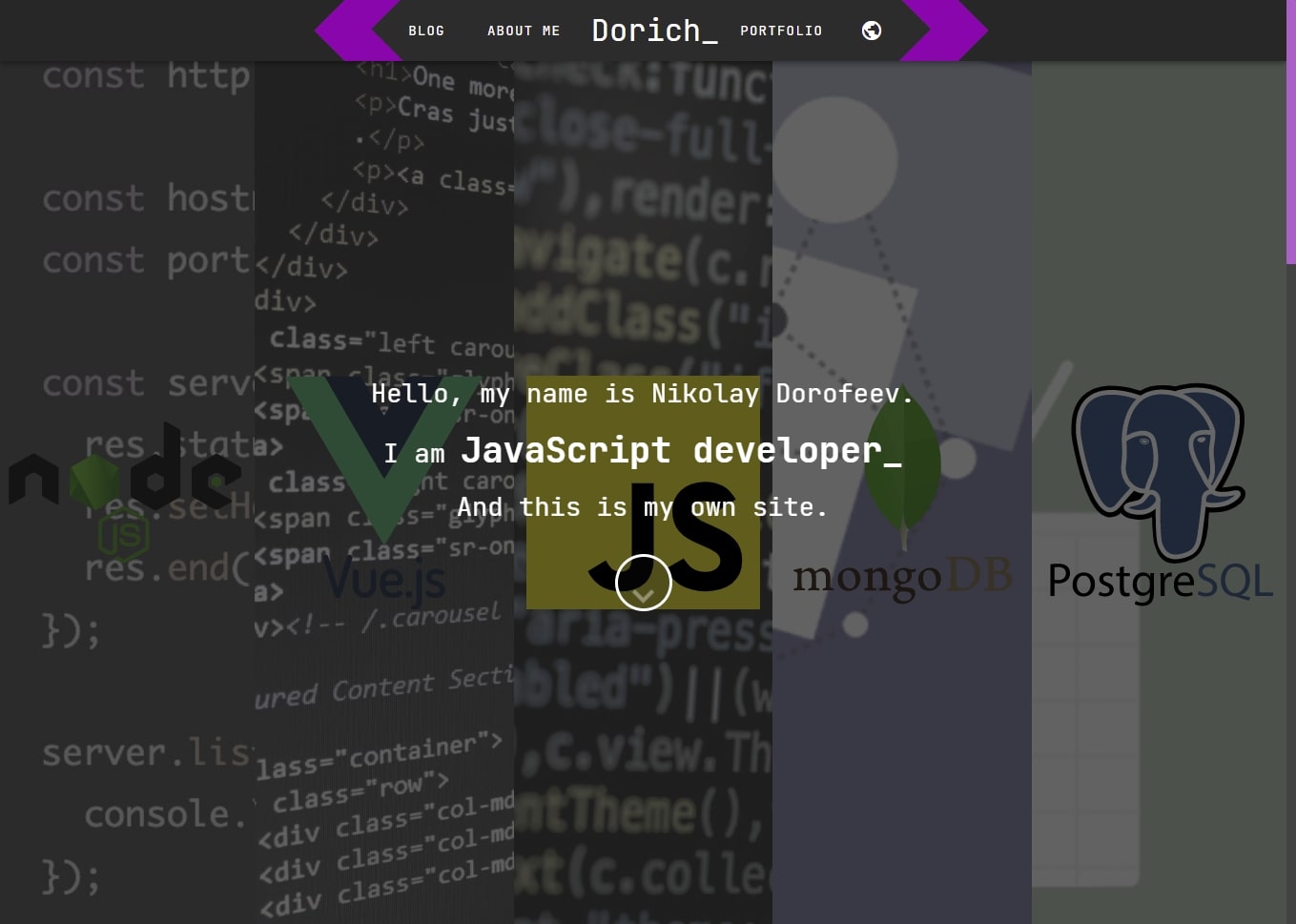The height and width of the screenshot is (924, 1296).
Task: Click the Dorich_ site logo
Action: coord(654,31)
